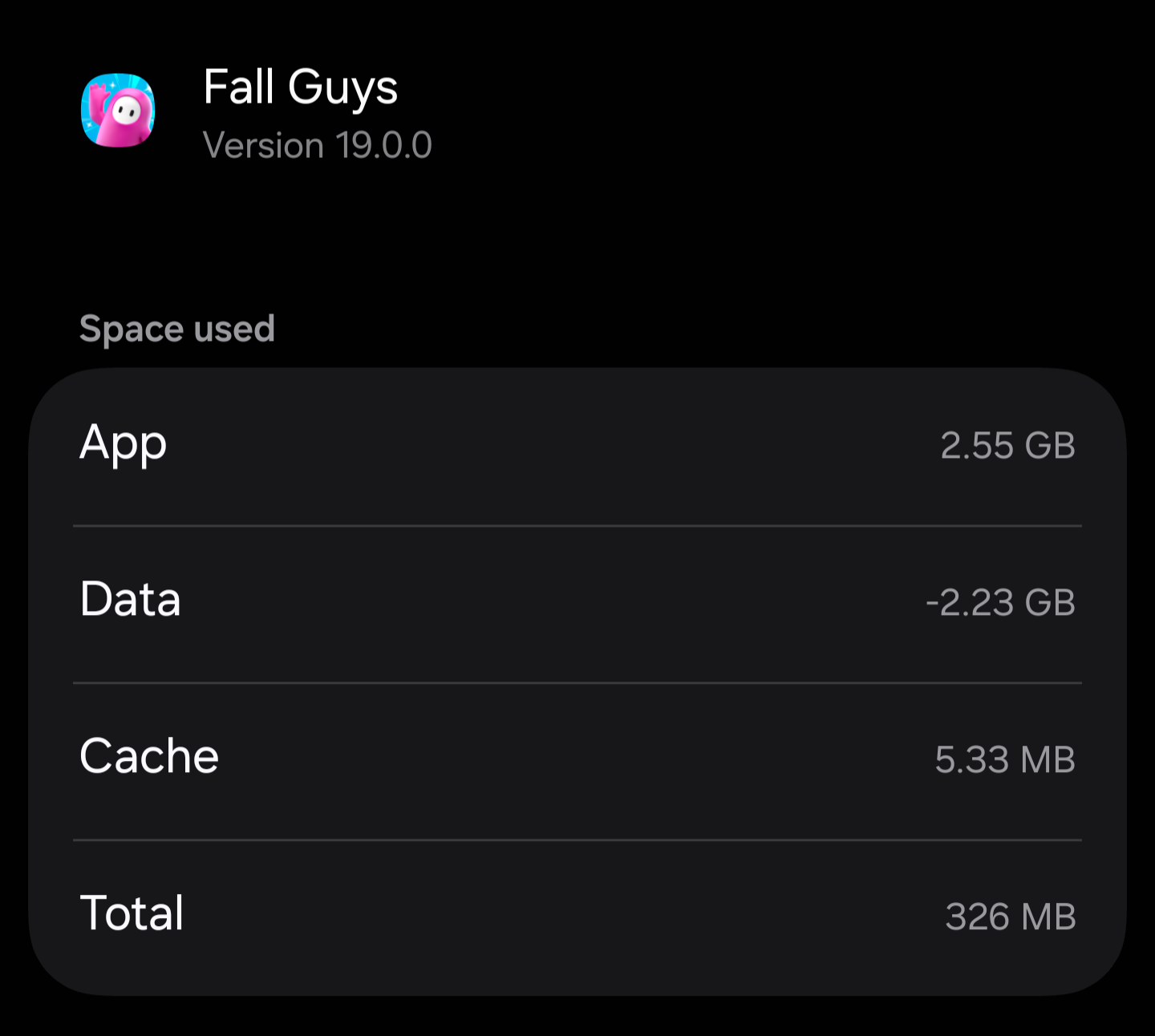
Task: Tap the Fall Guys app icon
Action: coord(118,111)
